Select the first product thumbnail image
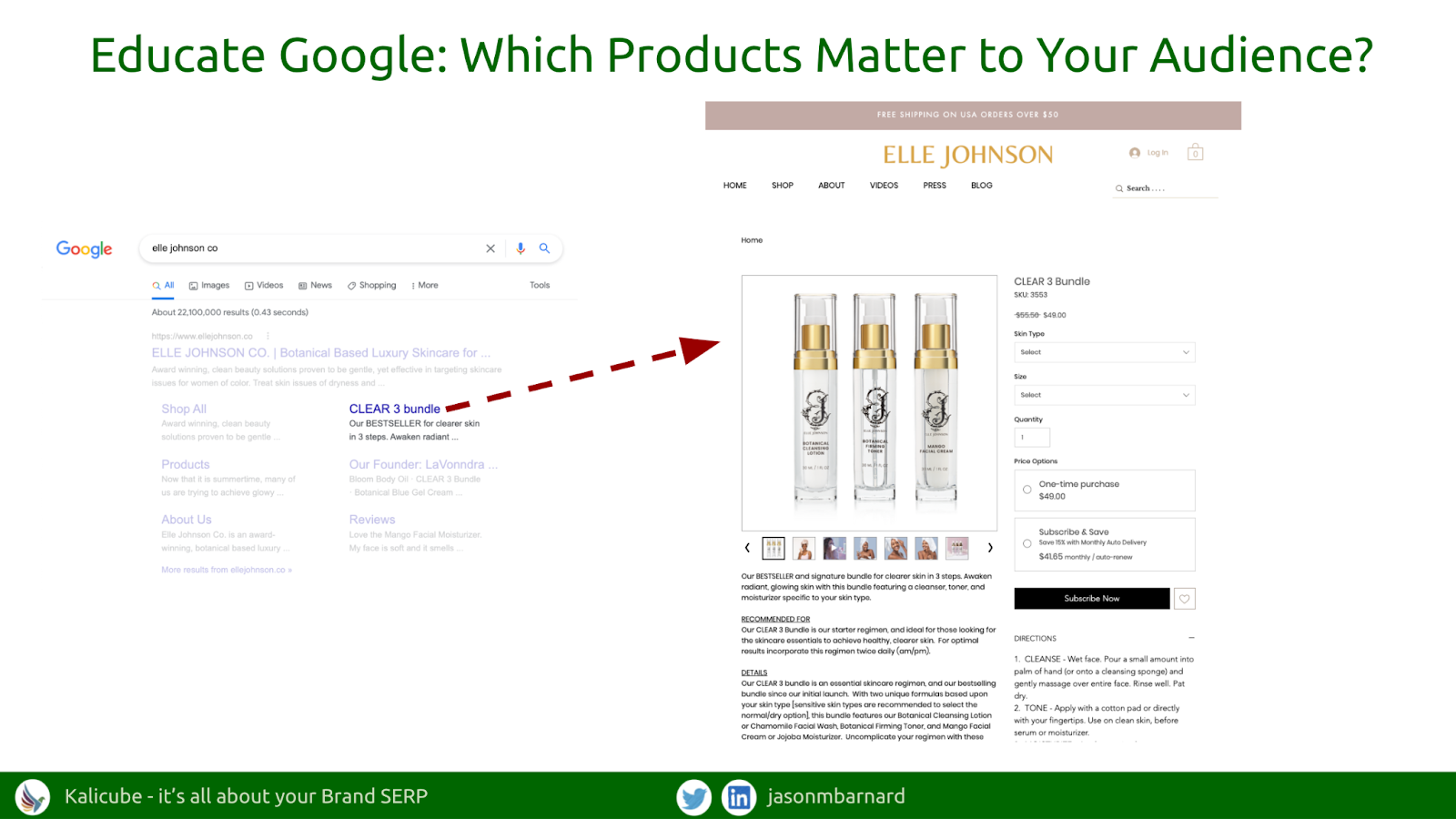The width and height of the screenshot is (1456, 819). click(x=773, y=548)
